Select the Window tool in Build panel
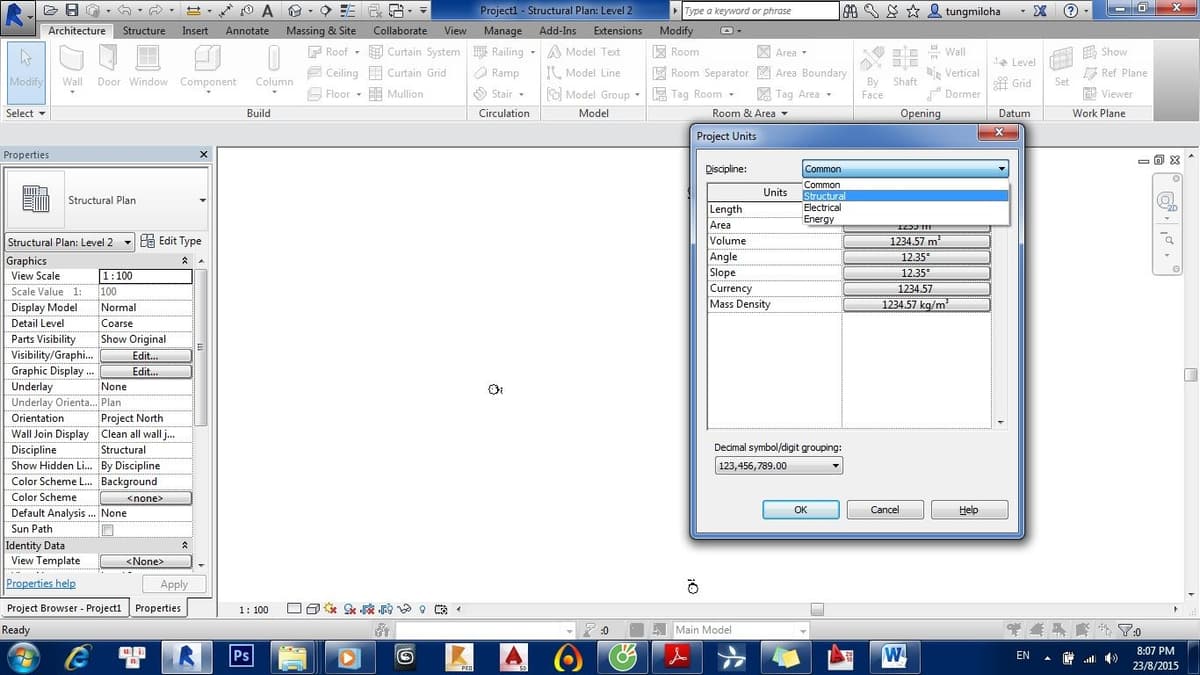The image size is (1200, 675). pyautogui.click(x=148, y=68)
